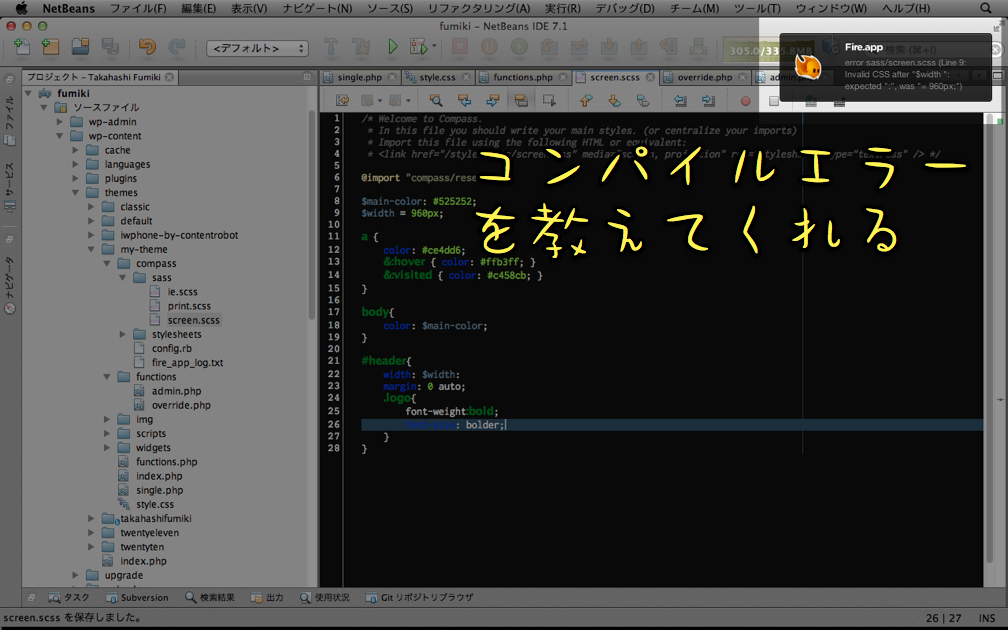This screenshot has height=630, width=1008.
Task: Click the Start Macro Recording red dot
Action: tap(745, 100)
